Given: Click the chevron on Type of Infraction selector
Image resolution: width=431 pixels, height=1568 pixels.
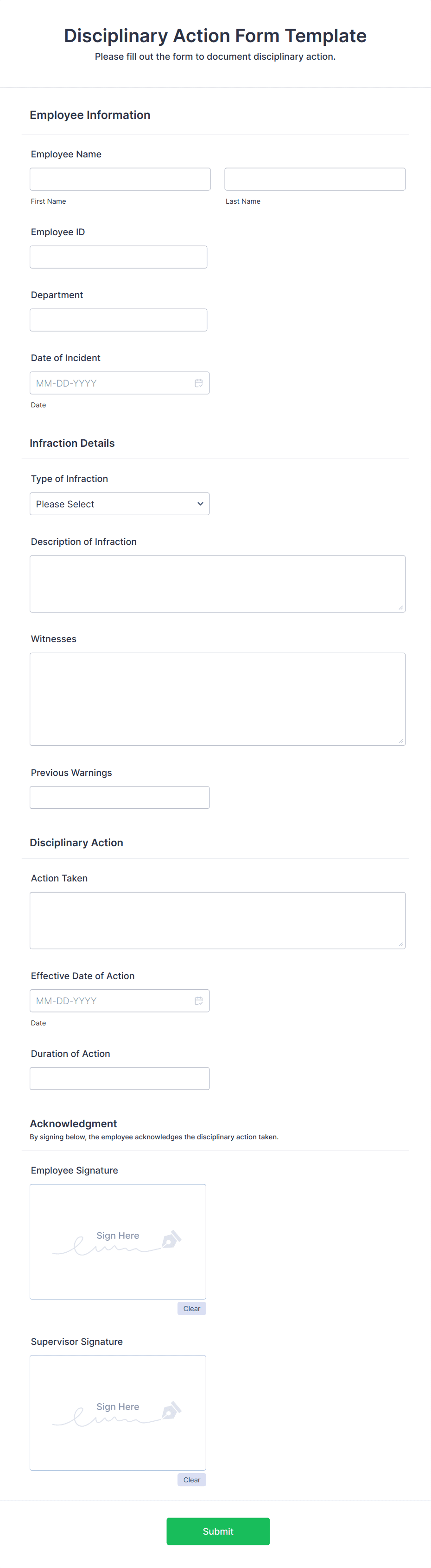Looking at the screenshot, I should pyautogui.click(x=200, y=503).
